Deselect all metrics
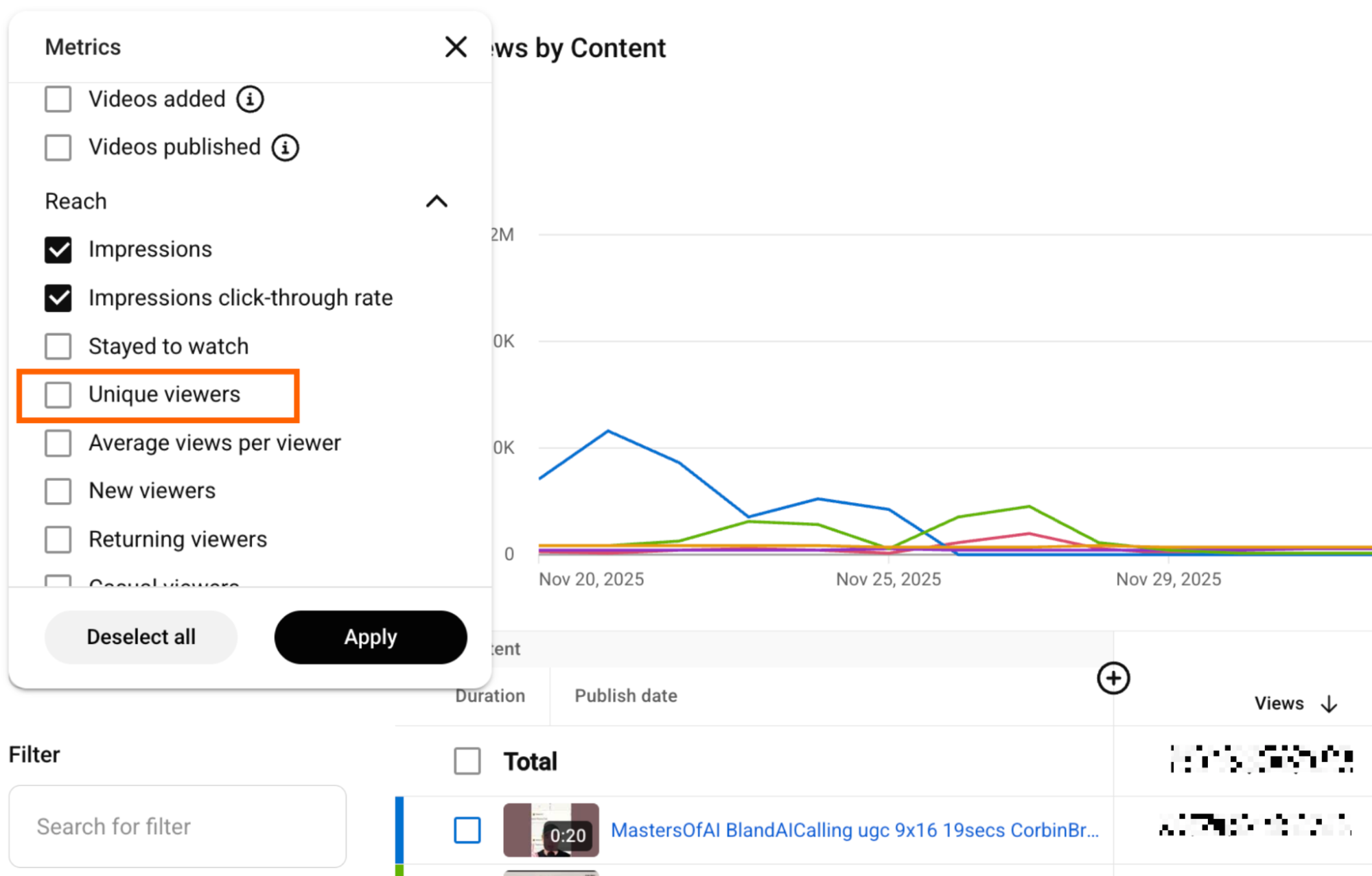This screenshot has height=876, width=1372. click(140, 637)
